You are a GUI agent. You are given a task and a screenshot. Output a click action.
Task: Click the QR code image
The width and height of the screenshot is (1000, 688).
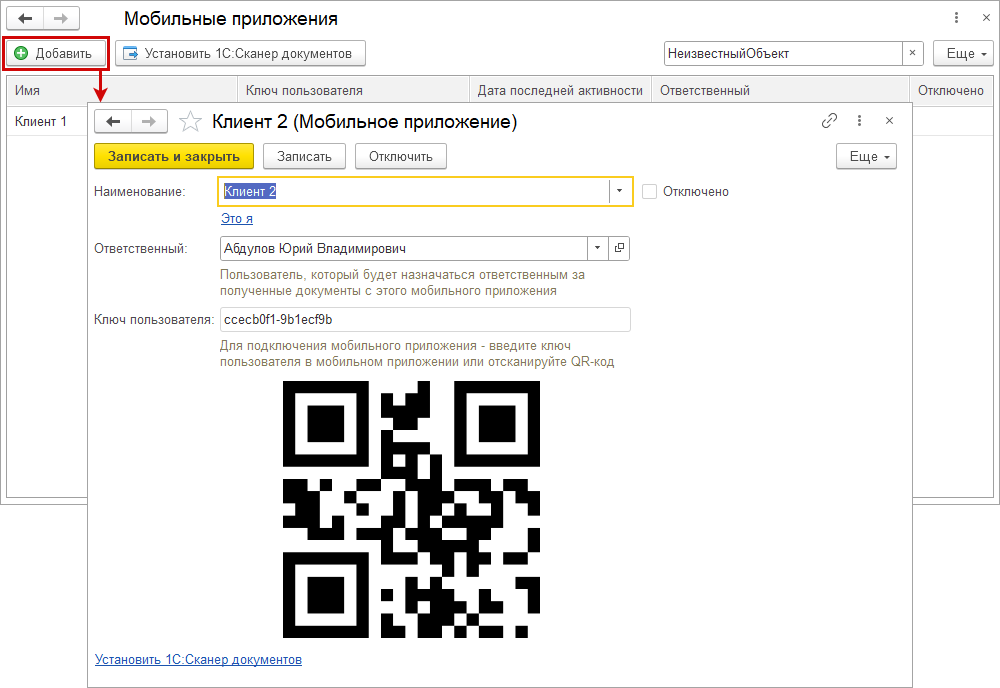[x=411, y=509]
